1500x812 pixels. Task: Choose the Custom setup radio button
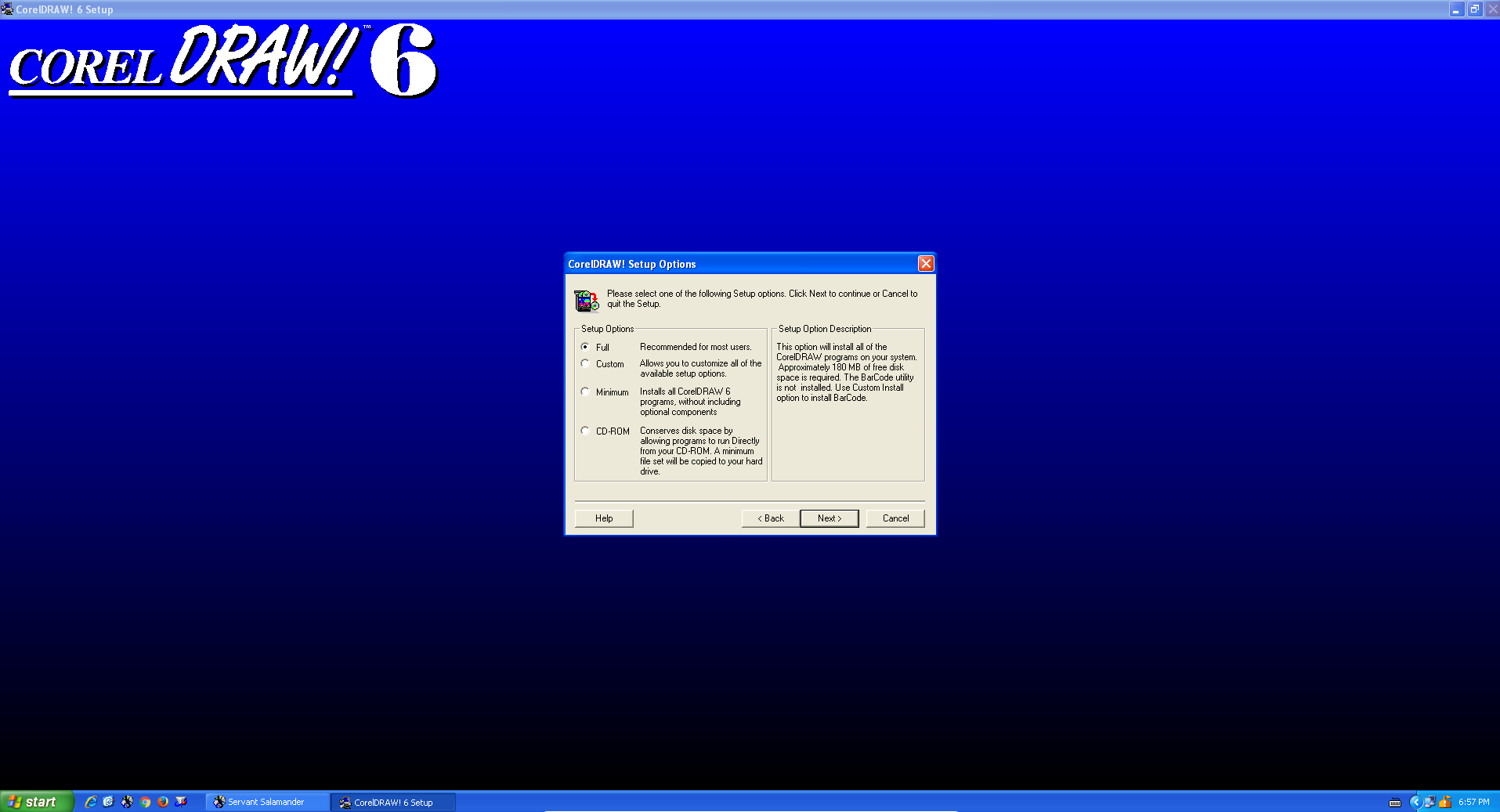coord(585,363)
